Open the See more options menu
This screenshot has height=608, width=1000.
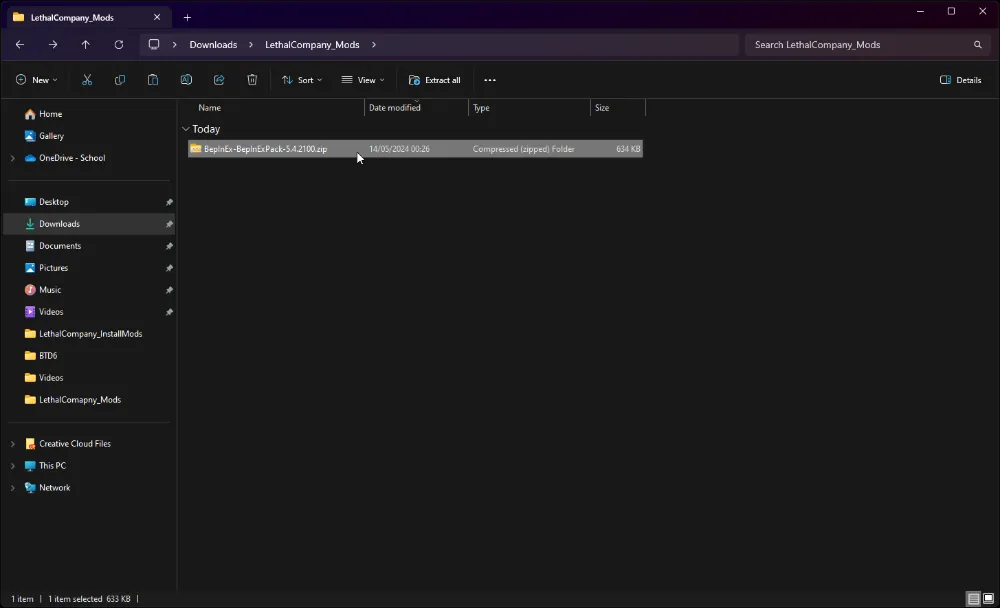[489, 80]
